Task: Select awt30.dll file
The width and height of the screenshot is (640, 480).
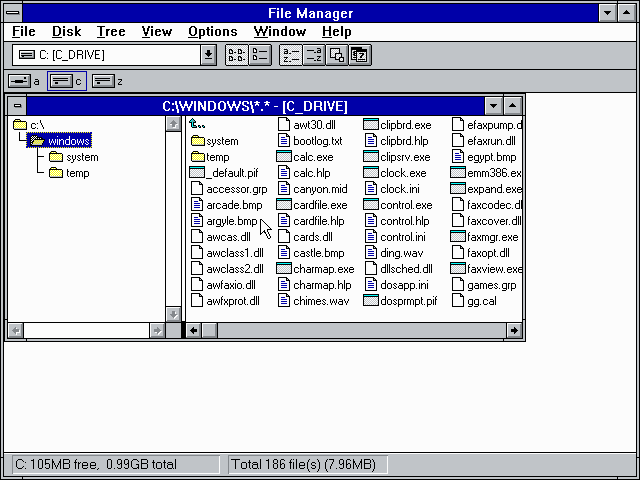Action: click(x=307, y=125)
